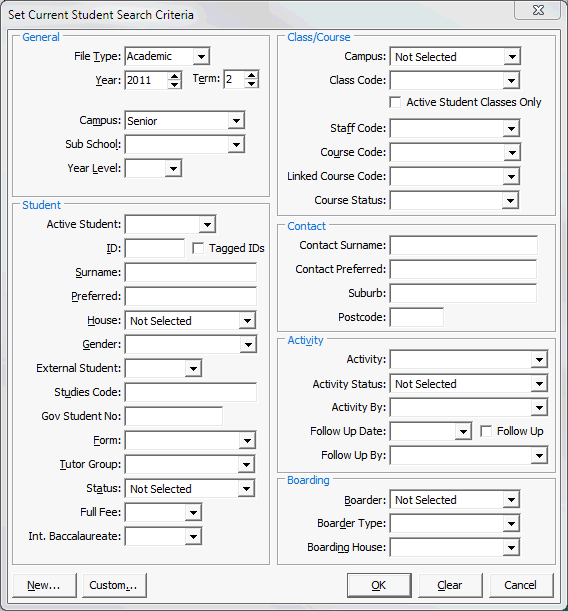Expand the Follow Up By dropdown
The width and height of the screenshot is (568, 611).
[x=539, y=456]
